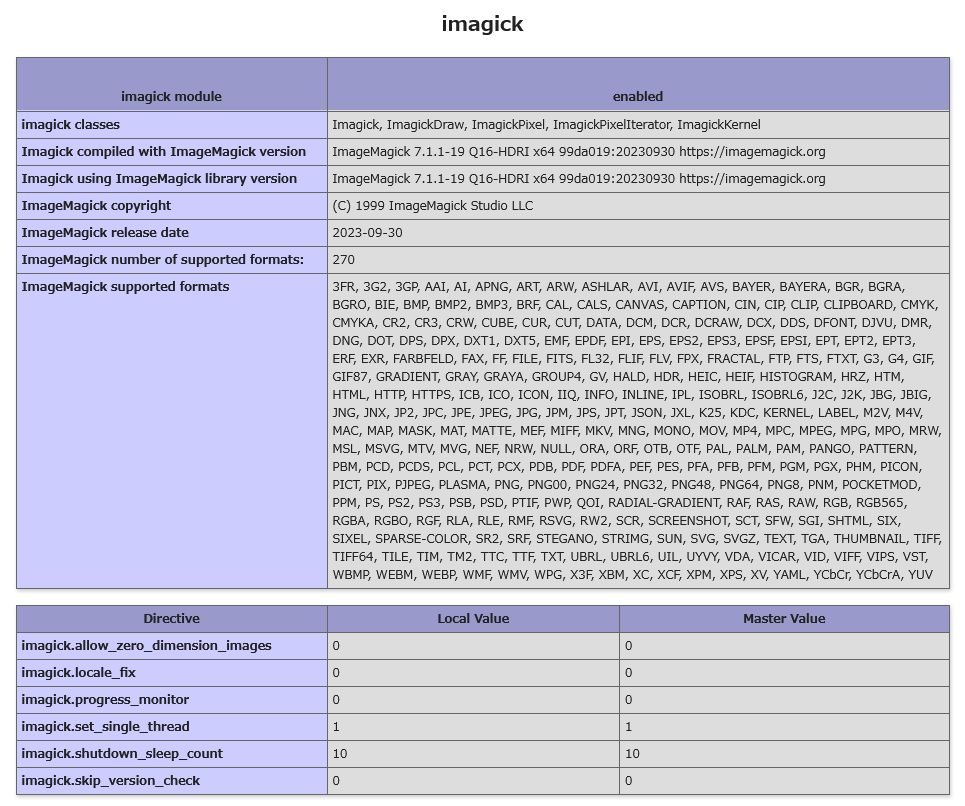
Task: Select the imagick module header cell
Action: click(172, 84)
